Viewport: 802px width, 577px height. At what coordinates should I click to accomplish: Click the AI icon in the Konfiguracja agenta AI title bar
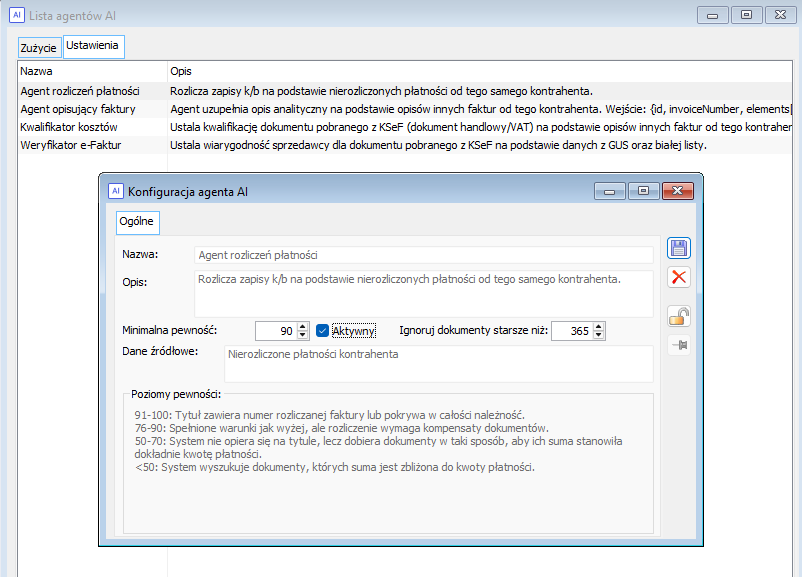pos(116,191)
